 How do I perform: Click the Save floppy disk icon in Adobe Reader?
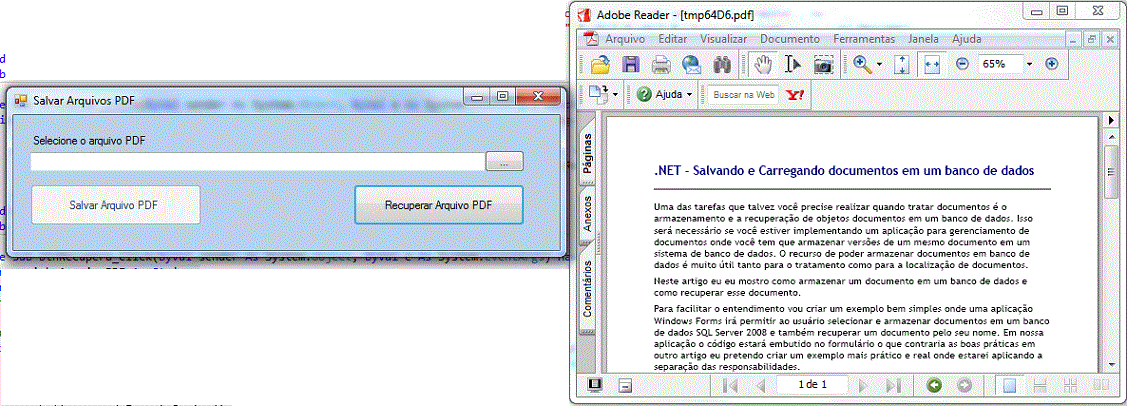point(631,65)
